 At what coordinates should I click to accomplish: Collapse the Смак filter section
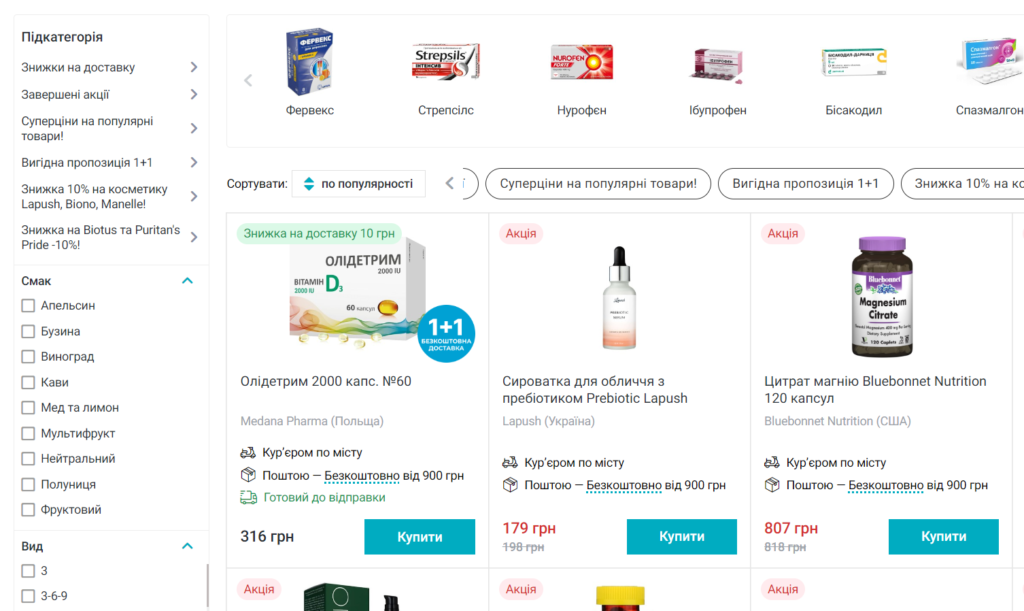(x=187, y=281)
